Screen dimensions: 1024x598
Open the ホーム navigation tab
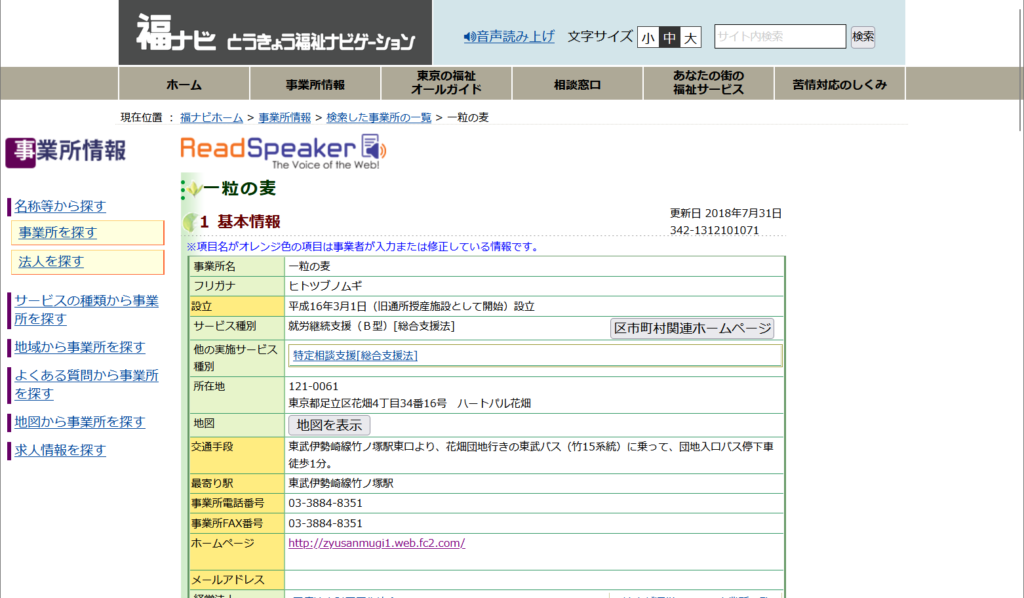(184, 84)
